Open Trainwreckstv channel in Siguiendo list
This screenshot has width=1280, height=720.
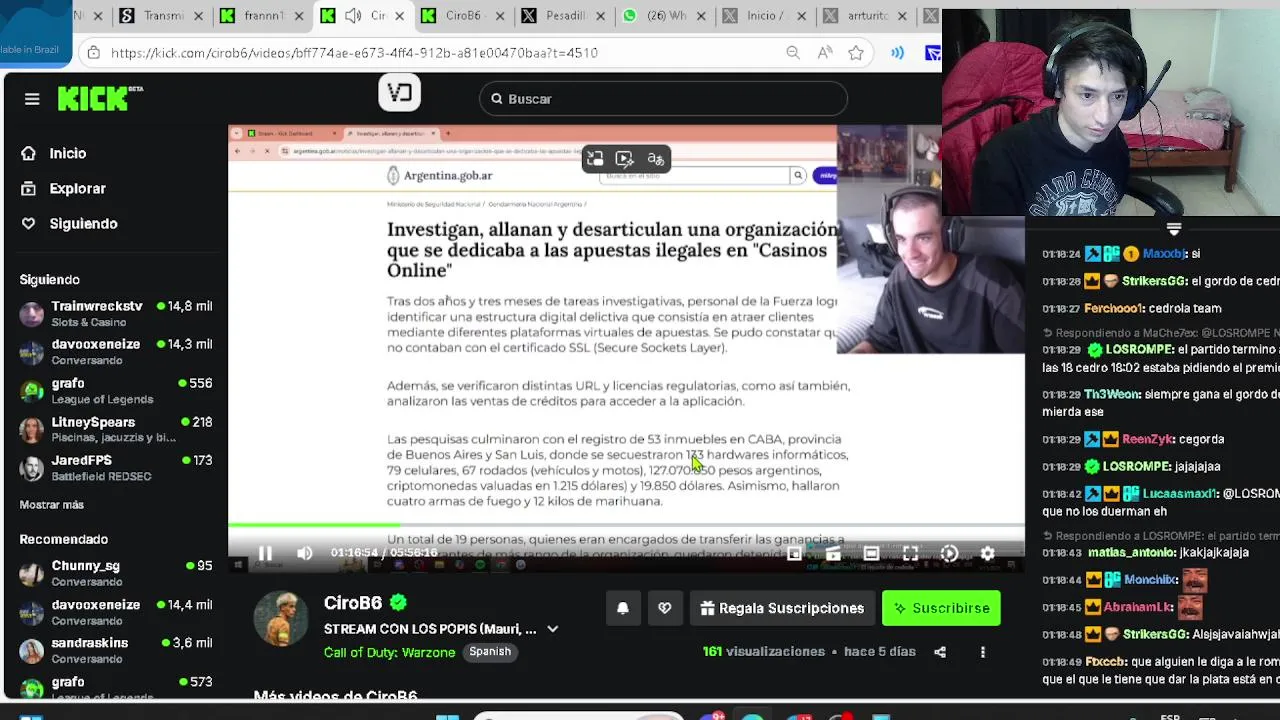pyautogui.click(x=116, y=313)
